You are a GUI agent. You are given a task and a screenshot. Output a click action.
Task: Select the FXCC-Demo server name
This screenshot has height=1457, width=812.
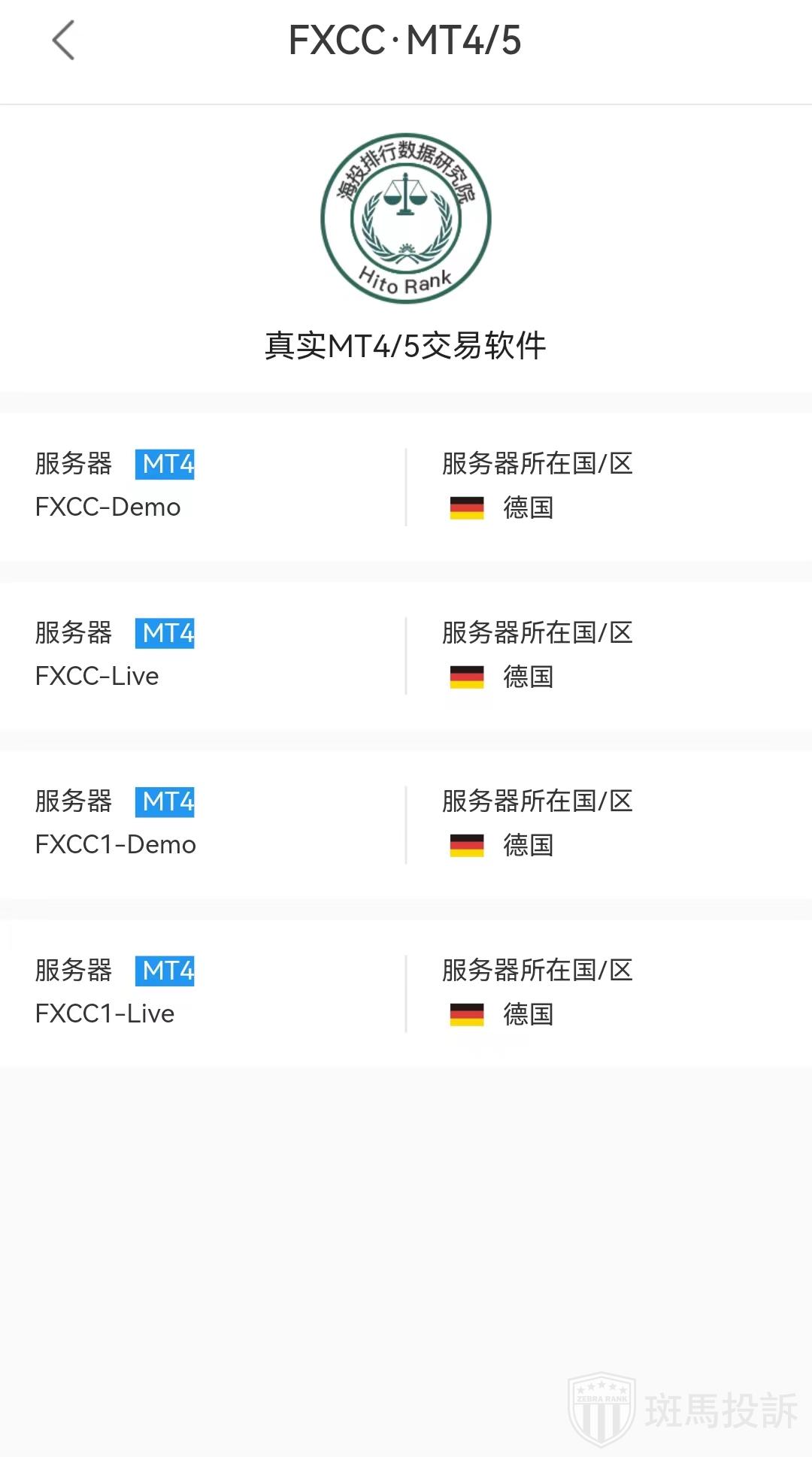coord(108,507)
